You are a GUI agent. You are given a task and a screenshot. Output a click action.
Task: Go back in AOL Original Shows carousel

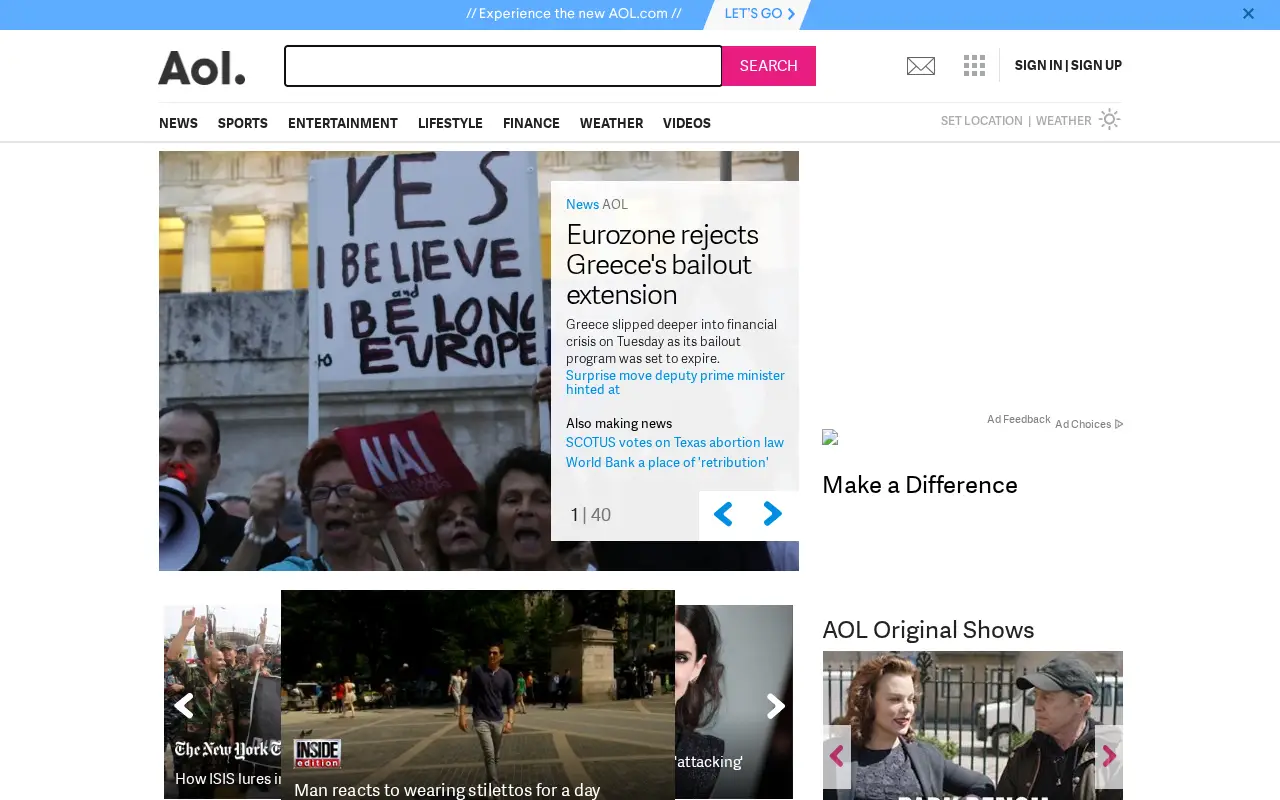(837, 757)
